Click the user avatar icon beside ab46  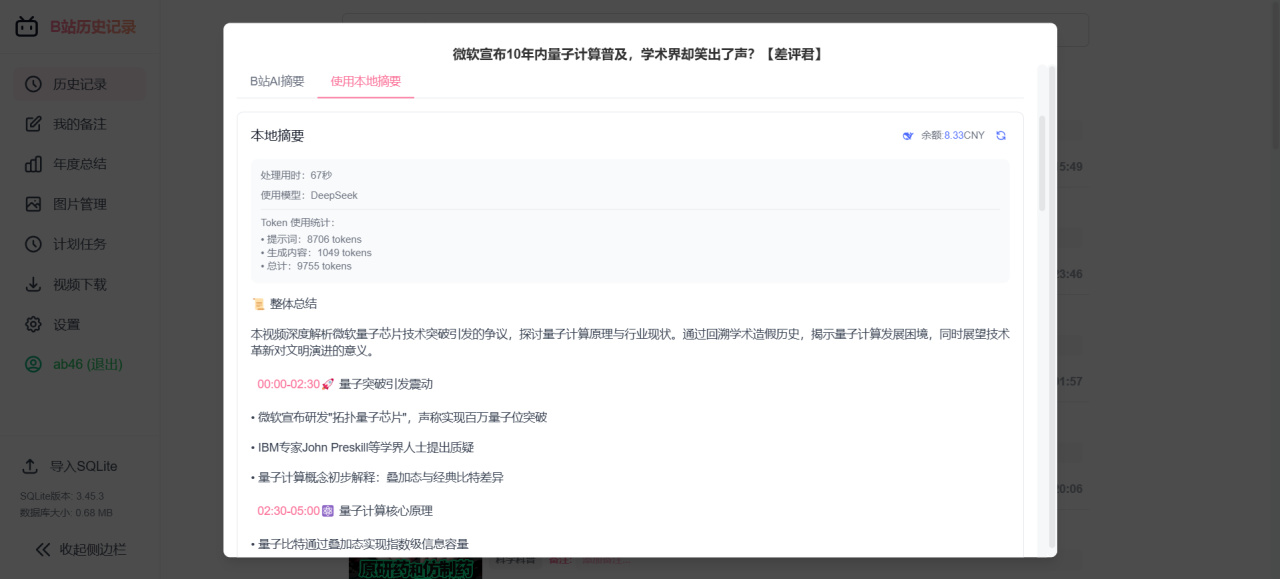pyautogui.click(x=33, y=364)
